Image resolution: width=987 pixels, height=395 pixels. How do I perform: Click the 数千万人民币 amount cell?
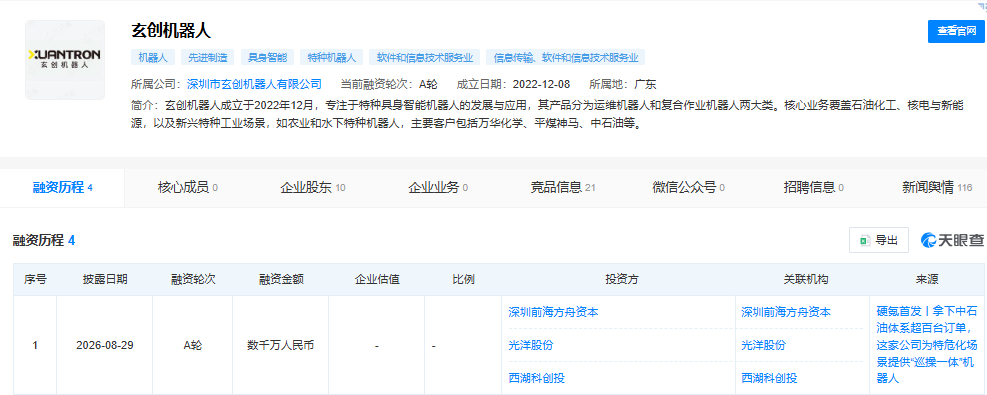(x=281, y=345)
